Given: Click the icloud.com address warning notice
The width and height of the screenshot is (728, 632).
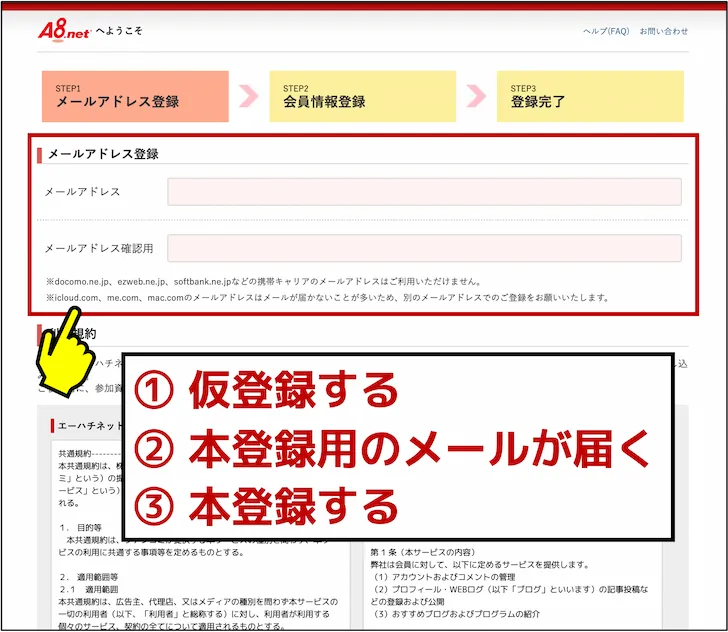Looking at the screenshot, I should click(x=328, y=297).
